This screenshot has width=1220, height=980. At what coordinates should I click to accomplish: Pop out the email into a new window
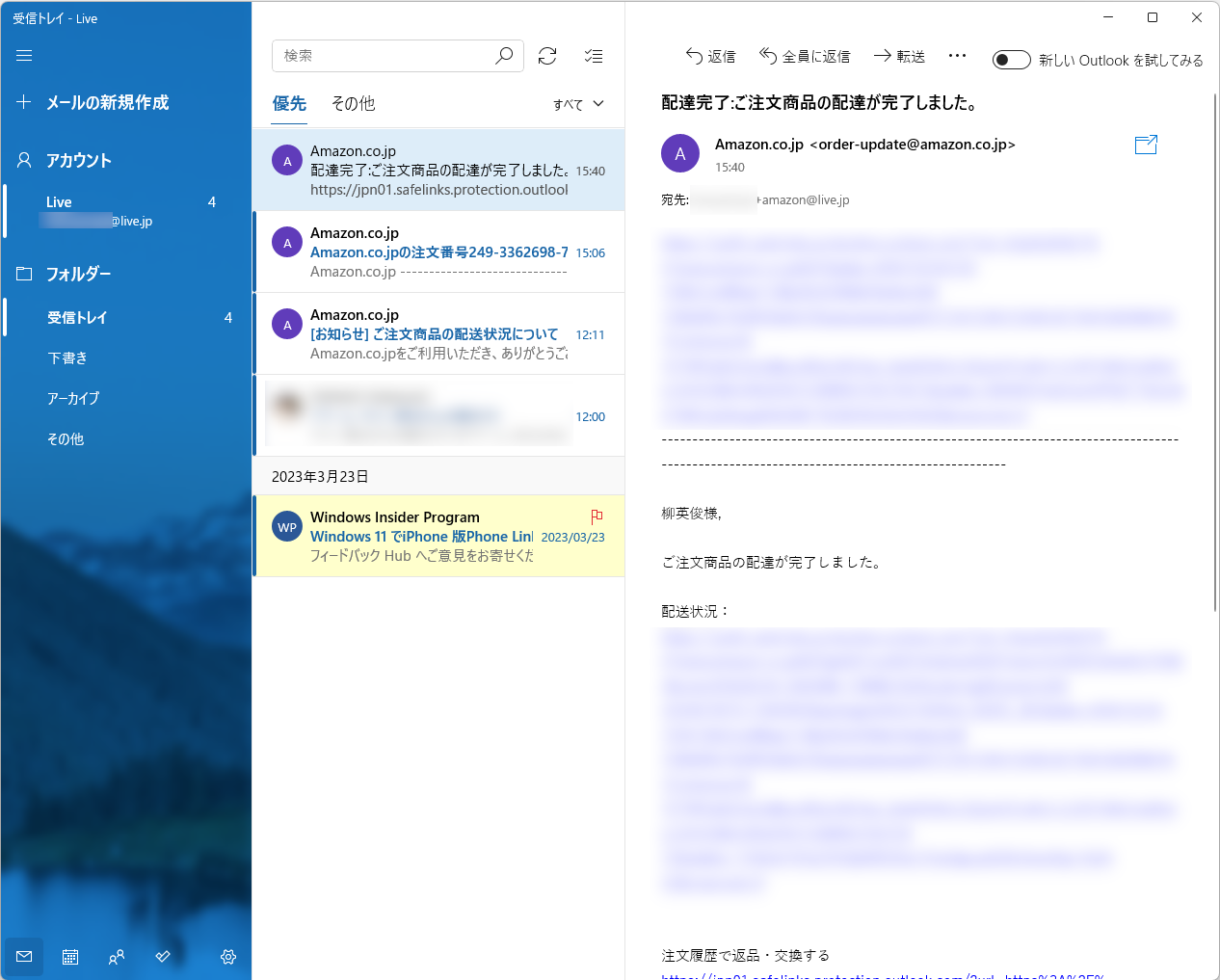pyautogui.click(x=1146, y=145)
